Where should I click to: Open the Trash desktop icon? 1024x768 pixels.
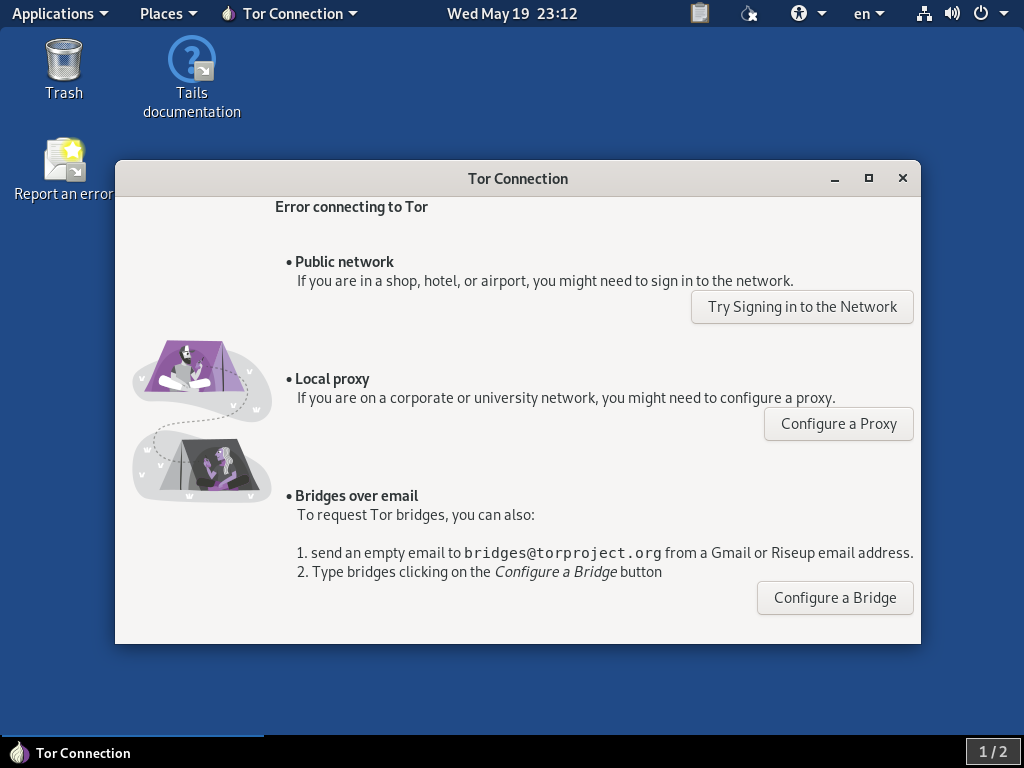click(x=63, y=69)
